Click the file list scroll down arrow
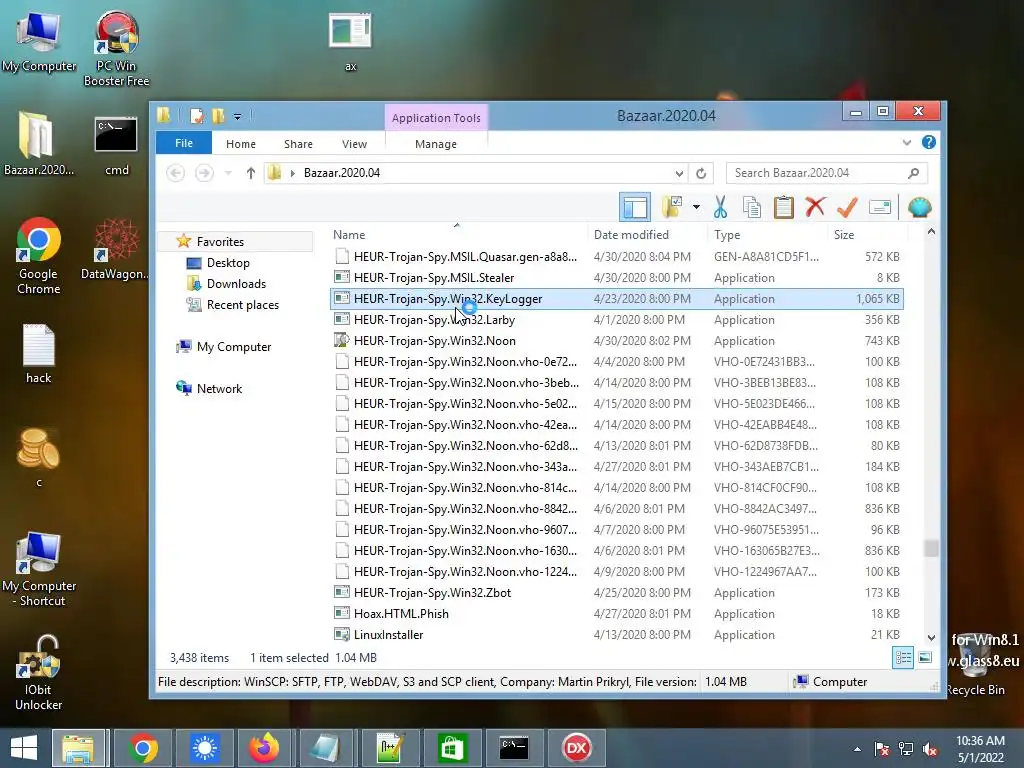Image resolution: width=1024 pixels, height=768 pixels. click(x=931, y=637)
